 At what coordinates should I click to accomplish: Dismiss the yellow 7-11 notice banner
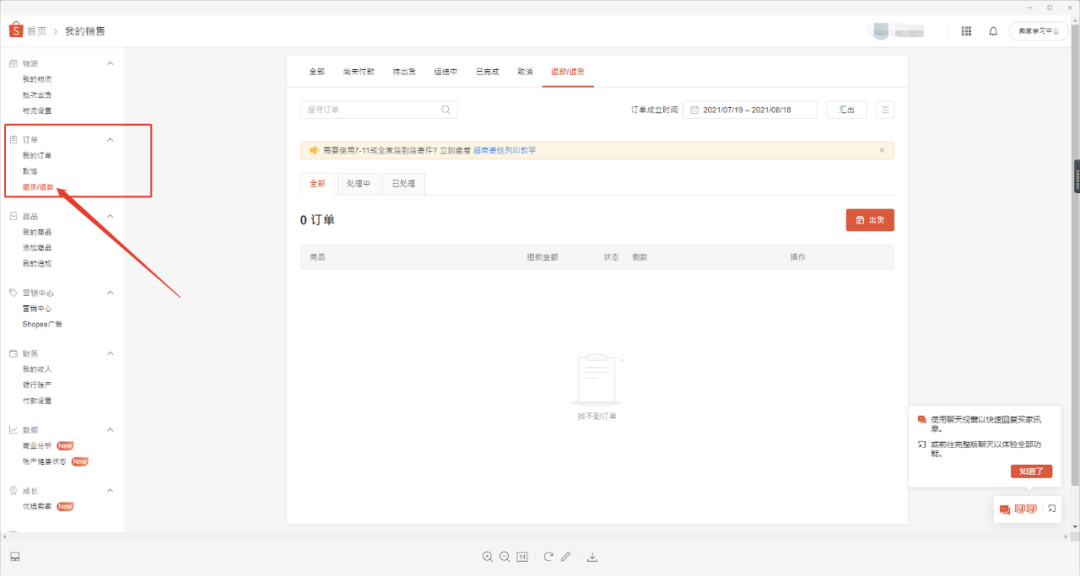(881, 149)
